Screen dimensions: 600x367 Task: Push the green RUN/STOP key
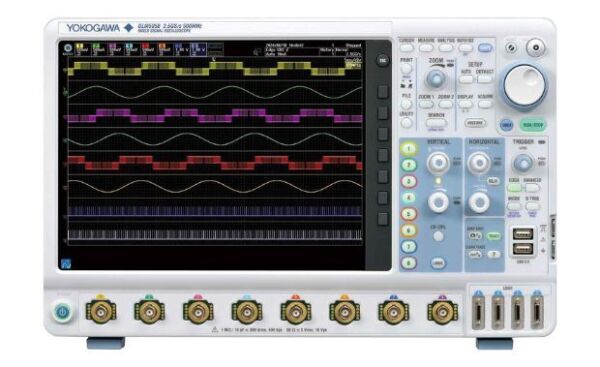(x=533, y=125)
